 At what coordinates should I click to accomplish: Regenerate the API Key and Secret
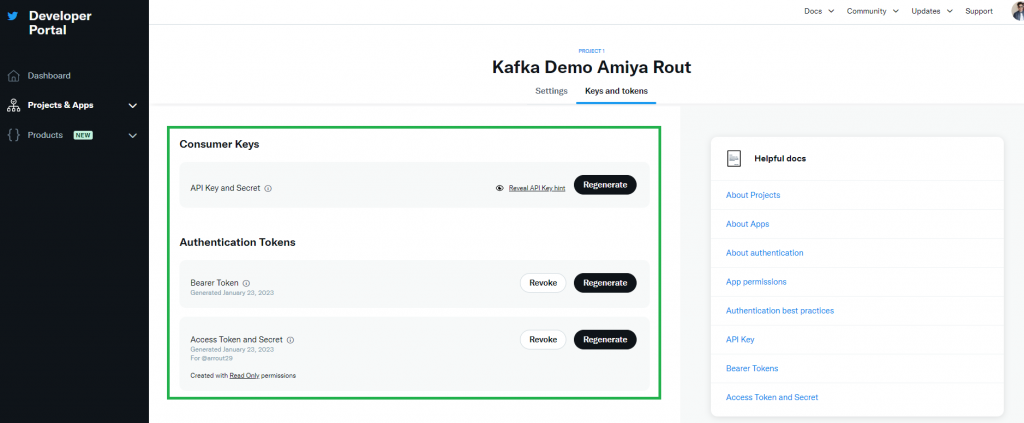pyautogui.click(x=604, y=185)
